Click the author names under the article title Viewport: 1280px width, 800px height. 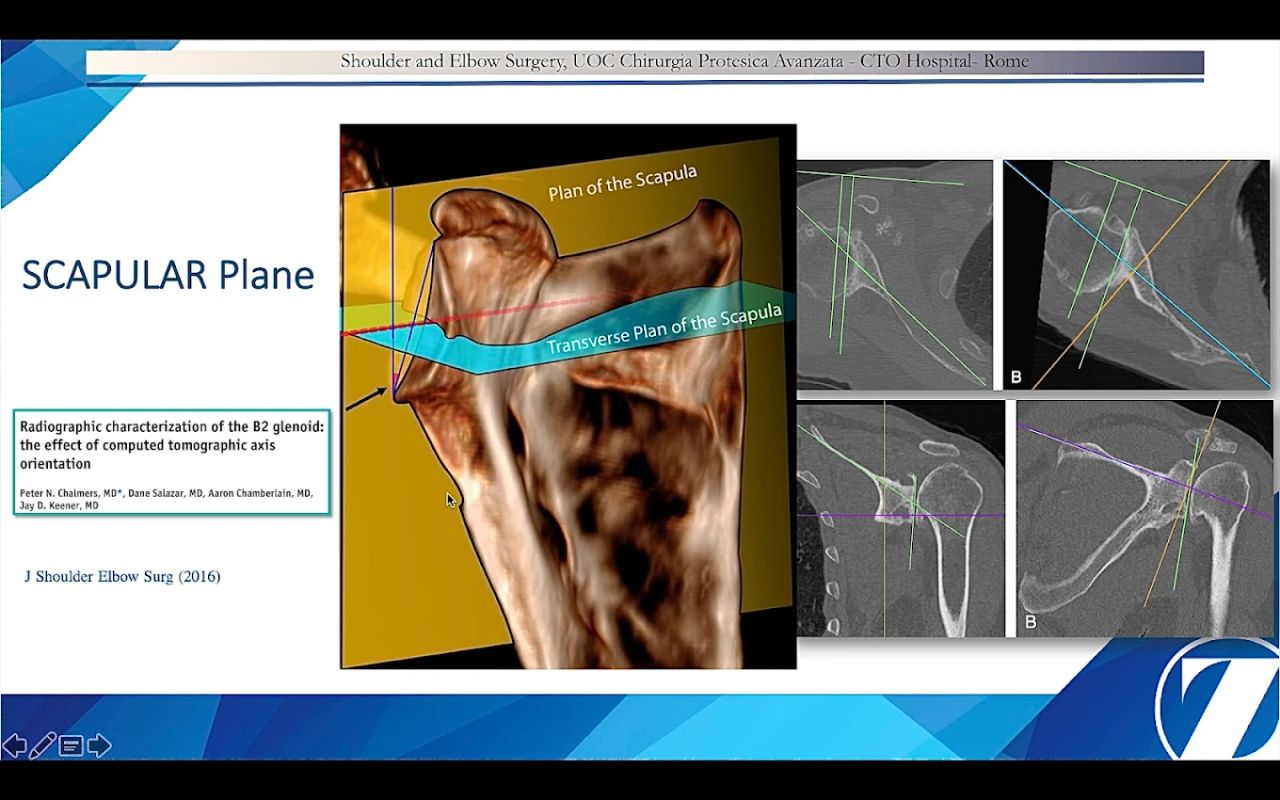(166, 500)
